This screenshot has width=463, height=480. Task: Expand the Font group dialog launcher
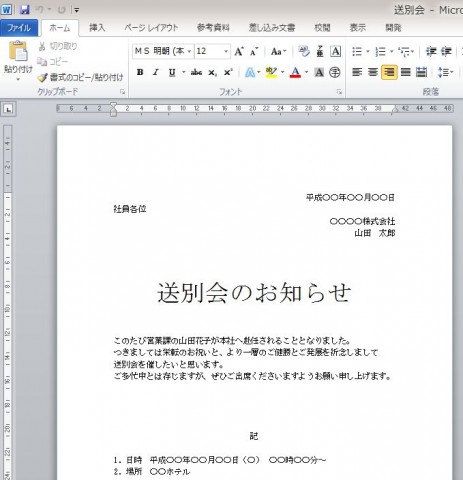339,92
